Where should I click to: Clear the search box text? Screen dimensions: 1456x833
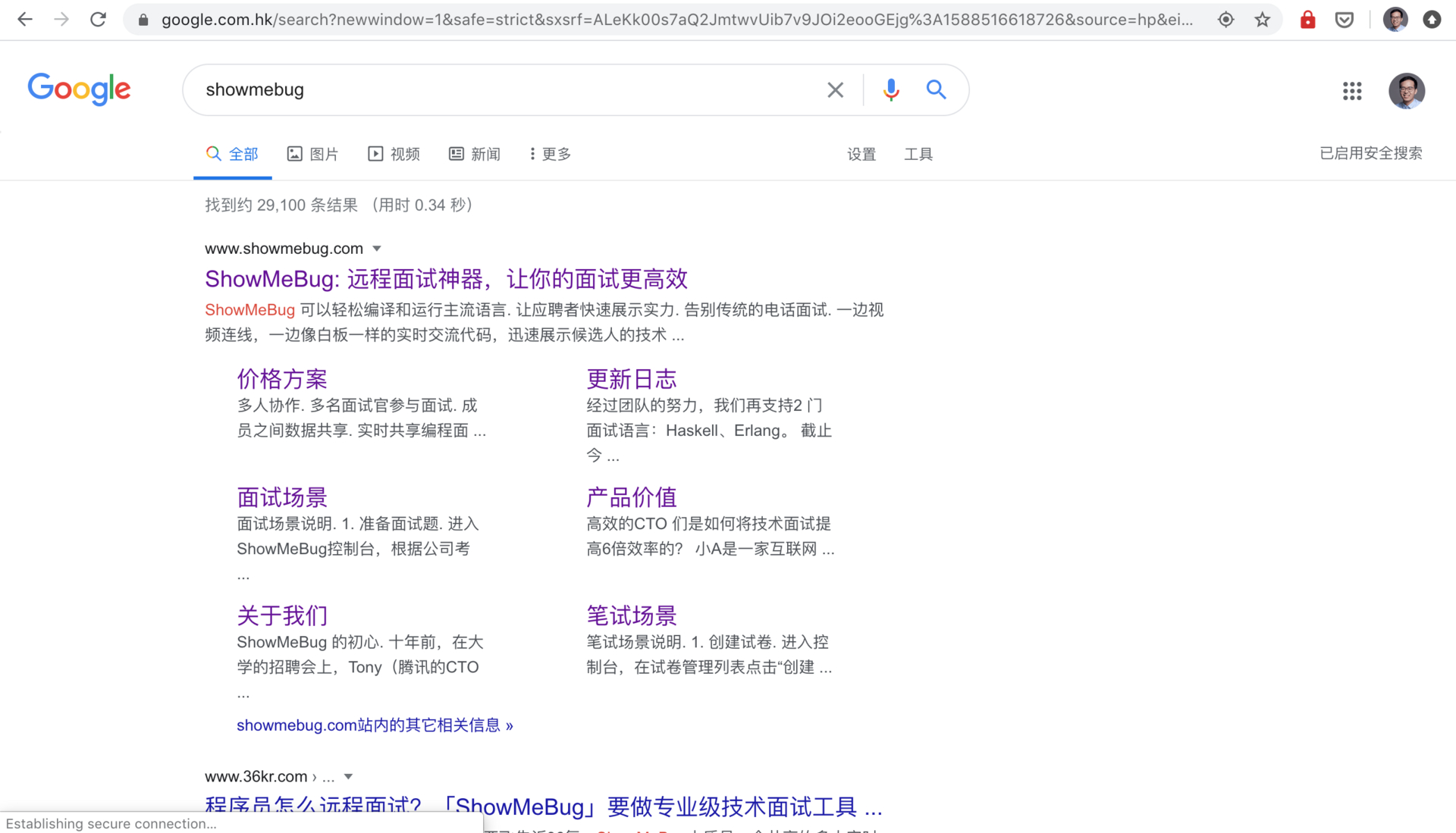(x=835, y=90)
